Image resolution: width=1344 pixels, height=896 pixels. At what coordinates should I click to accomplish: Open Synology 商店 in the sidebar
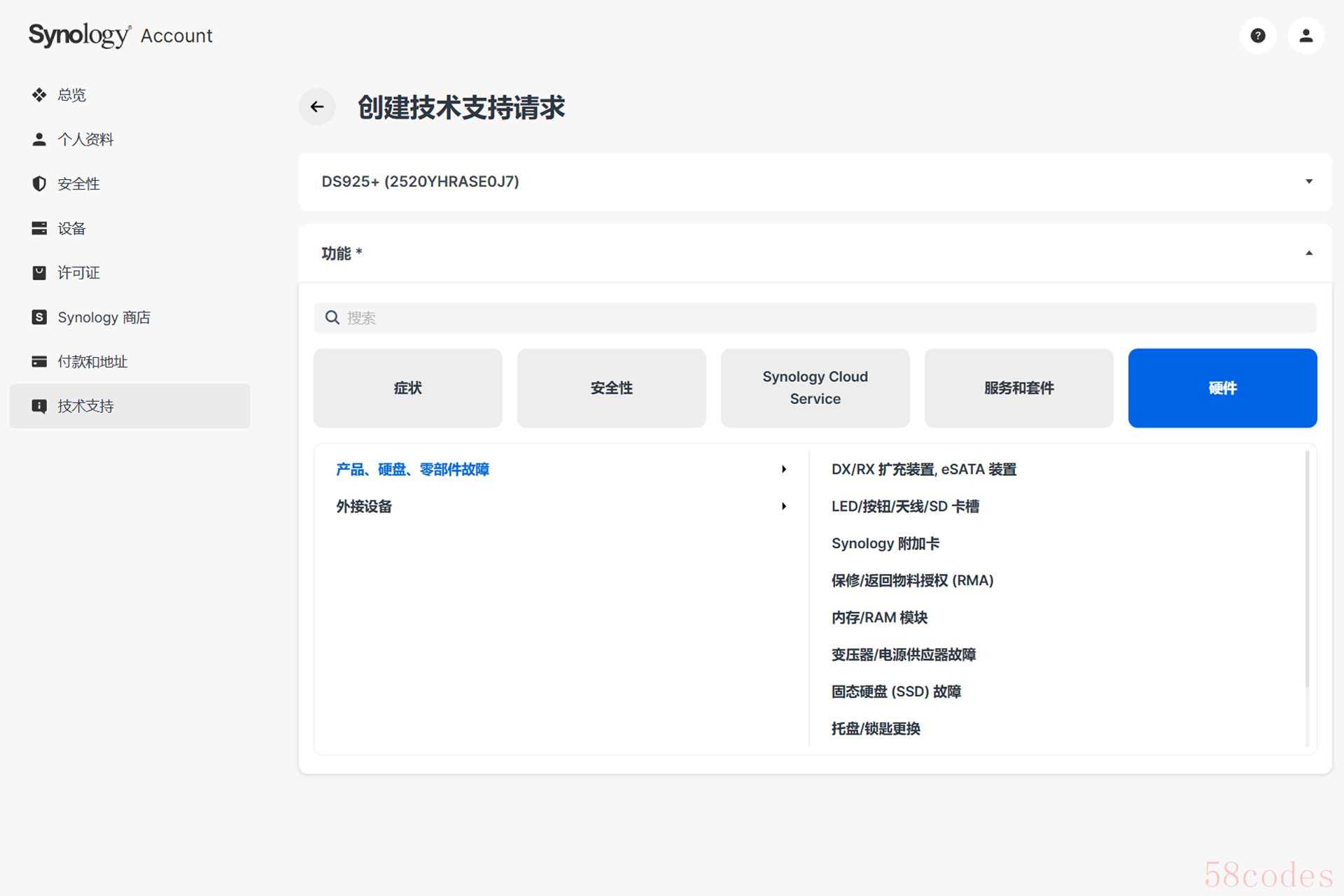click(130, 317)
